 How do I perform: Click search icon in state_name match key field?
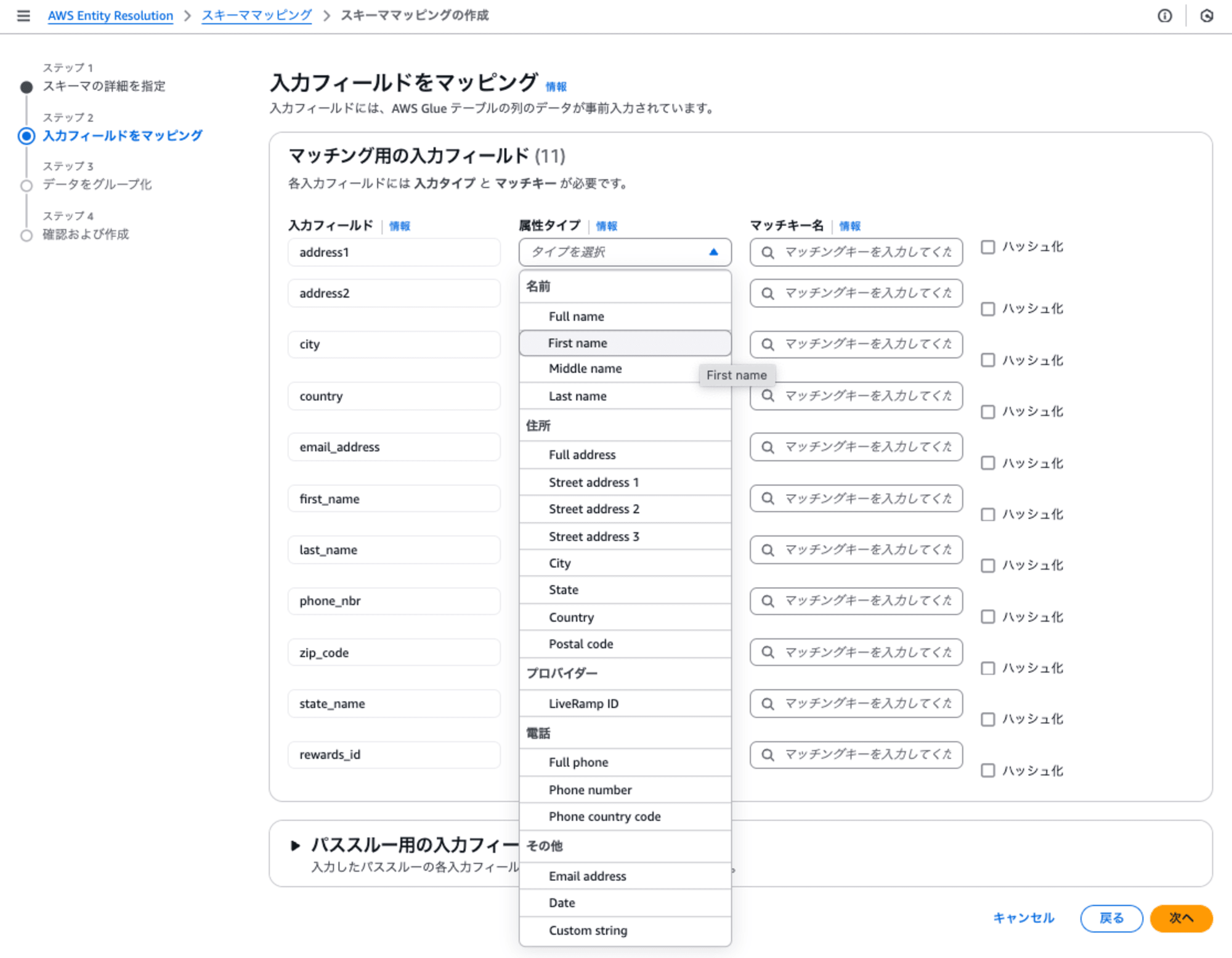[x=768, y=704]
